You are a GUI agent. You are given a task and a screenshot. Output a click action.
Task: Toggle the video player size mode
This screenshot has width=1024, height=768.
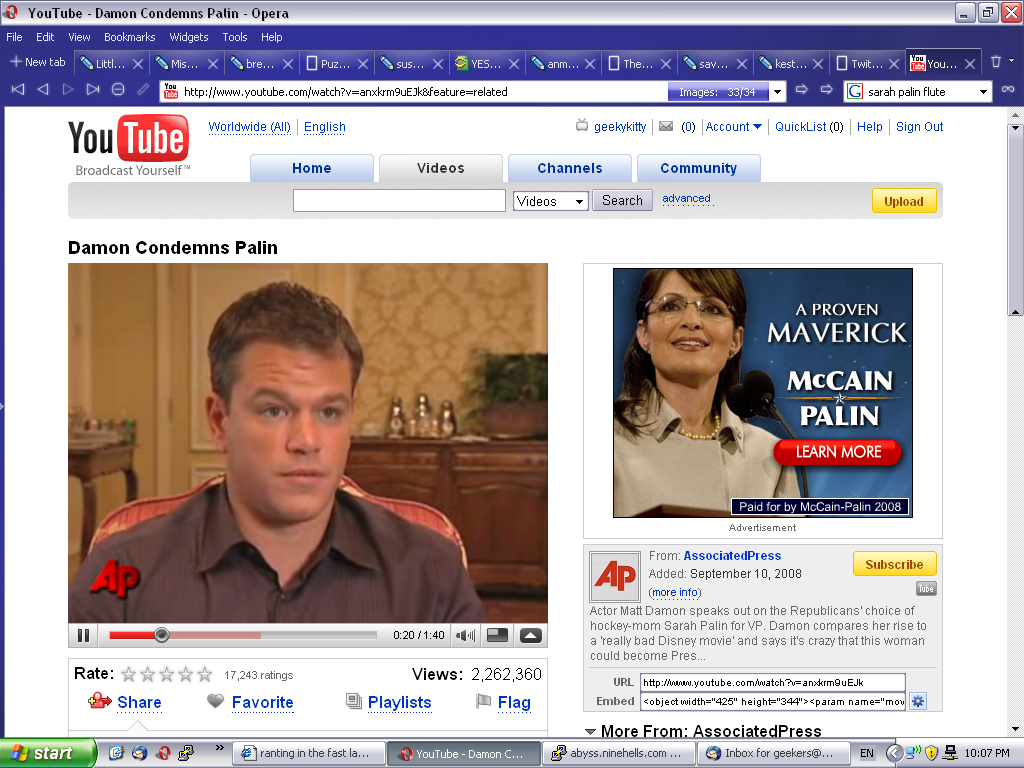coord(497,635)
